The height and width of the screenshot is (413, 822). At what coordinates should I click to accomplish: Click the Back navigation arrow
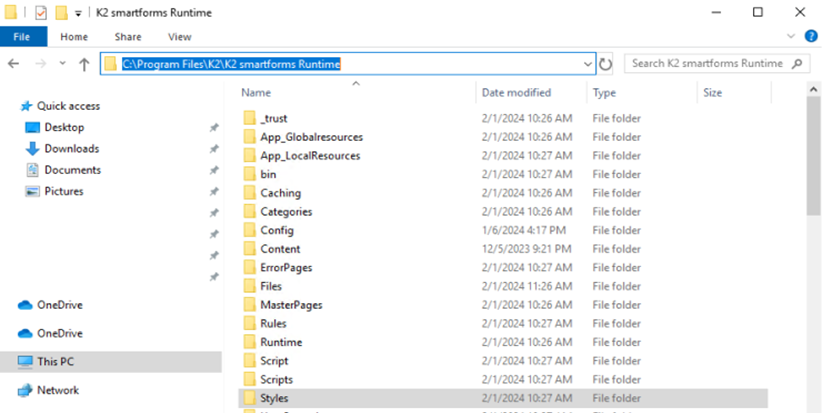(x=14, y=64)
